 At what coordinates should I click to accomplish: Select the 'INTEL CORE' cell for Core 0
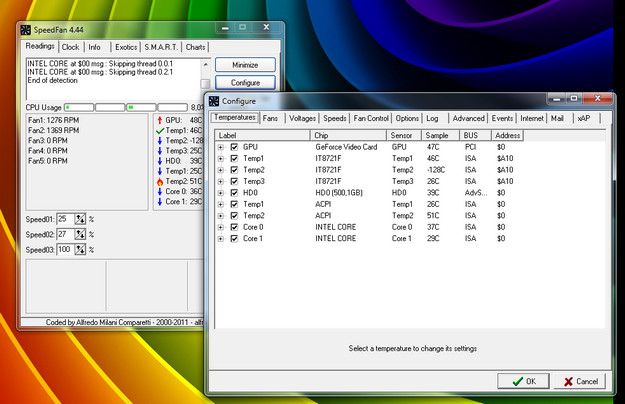[x=336, y=227]
